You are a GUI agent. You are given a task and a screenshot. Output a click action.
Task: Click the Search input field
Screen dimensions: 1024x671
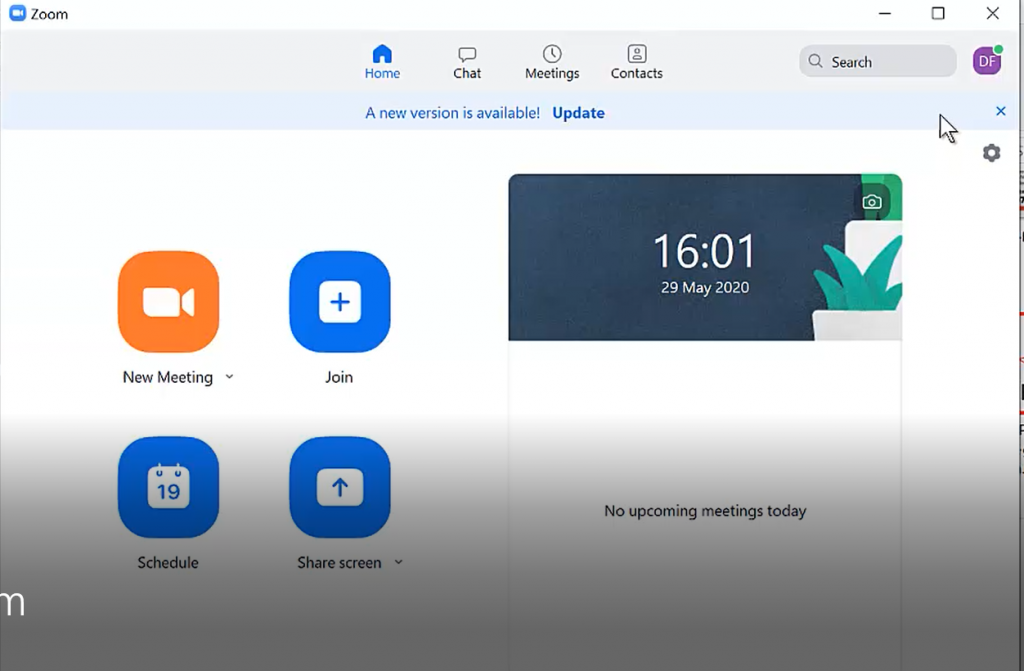pos(878,61)
